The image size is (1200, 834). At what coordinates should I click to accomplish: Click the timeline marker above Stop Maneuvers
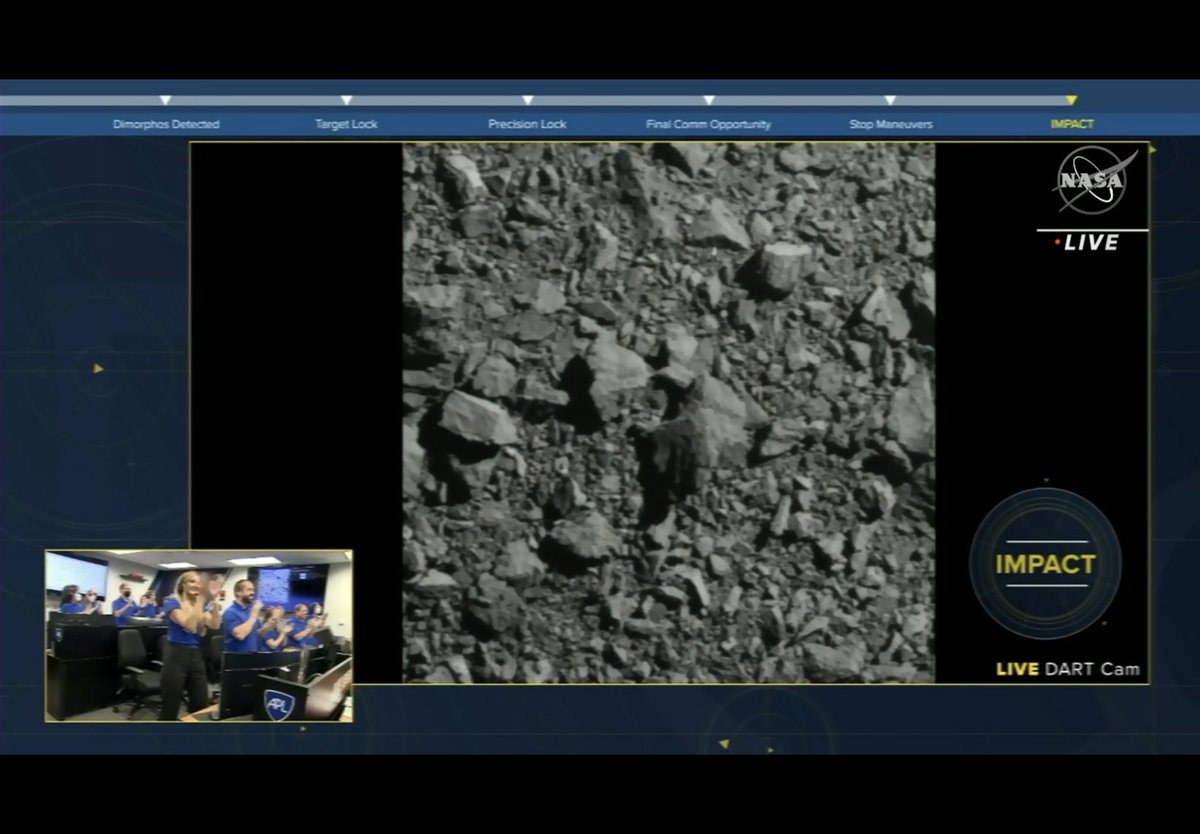890,100
